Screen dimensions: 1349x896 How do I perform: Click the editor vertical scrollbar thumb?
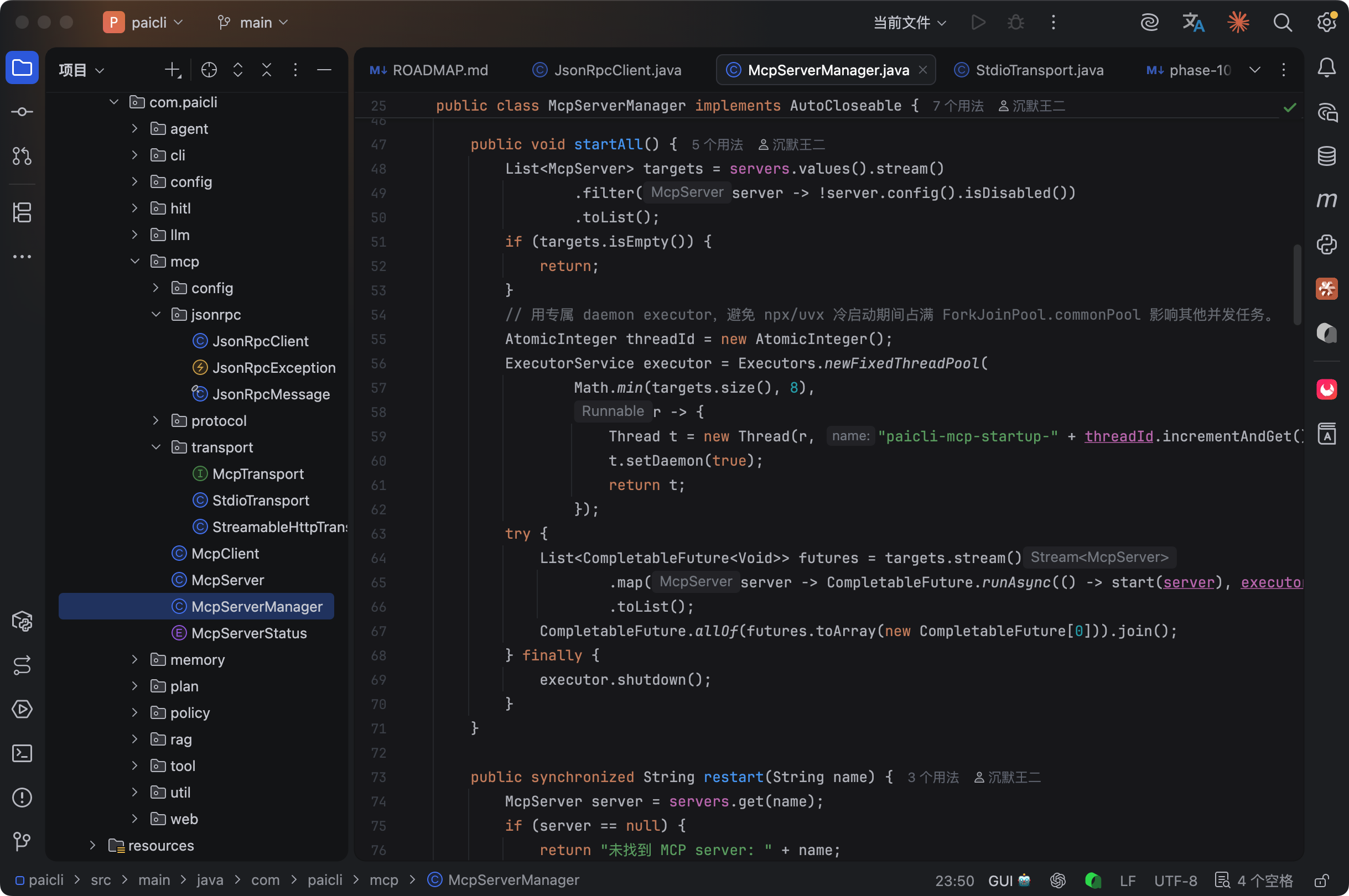coord(1297,285)
